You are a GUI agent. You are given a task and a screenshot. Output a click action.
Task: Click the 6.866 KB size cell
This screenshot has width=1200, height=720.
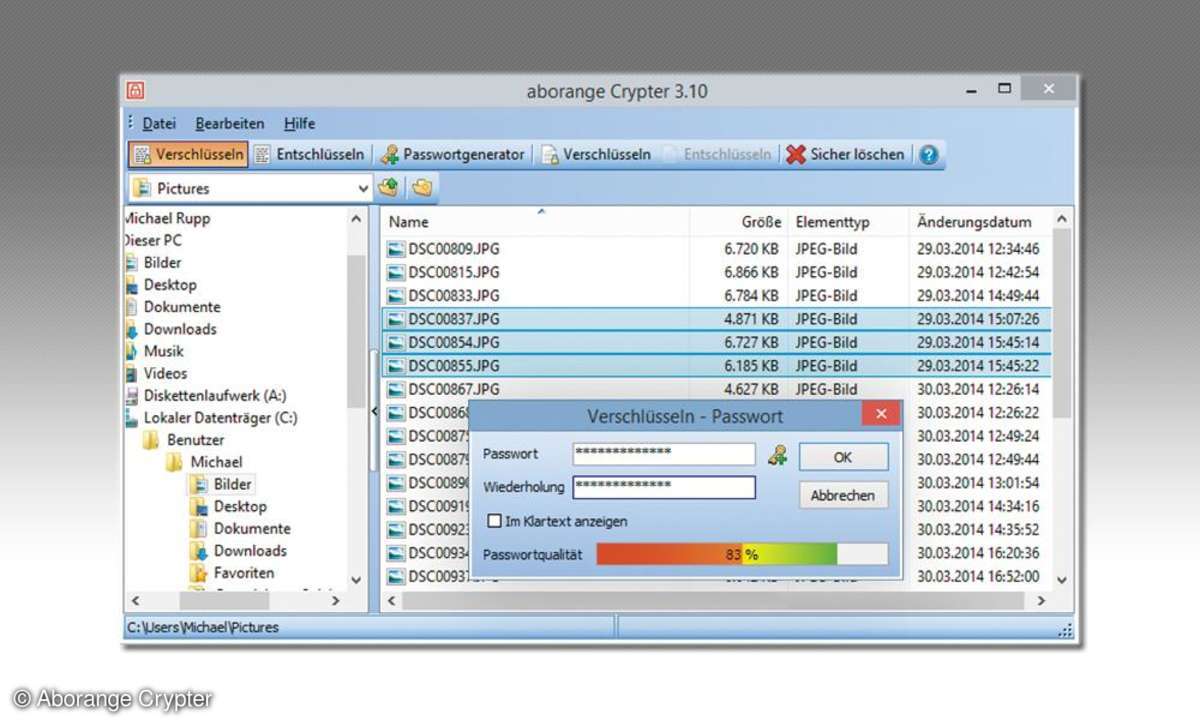coord(751,272)
